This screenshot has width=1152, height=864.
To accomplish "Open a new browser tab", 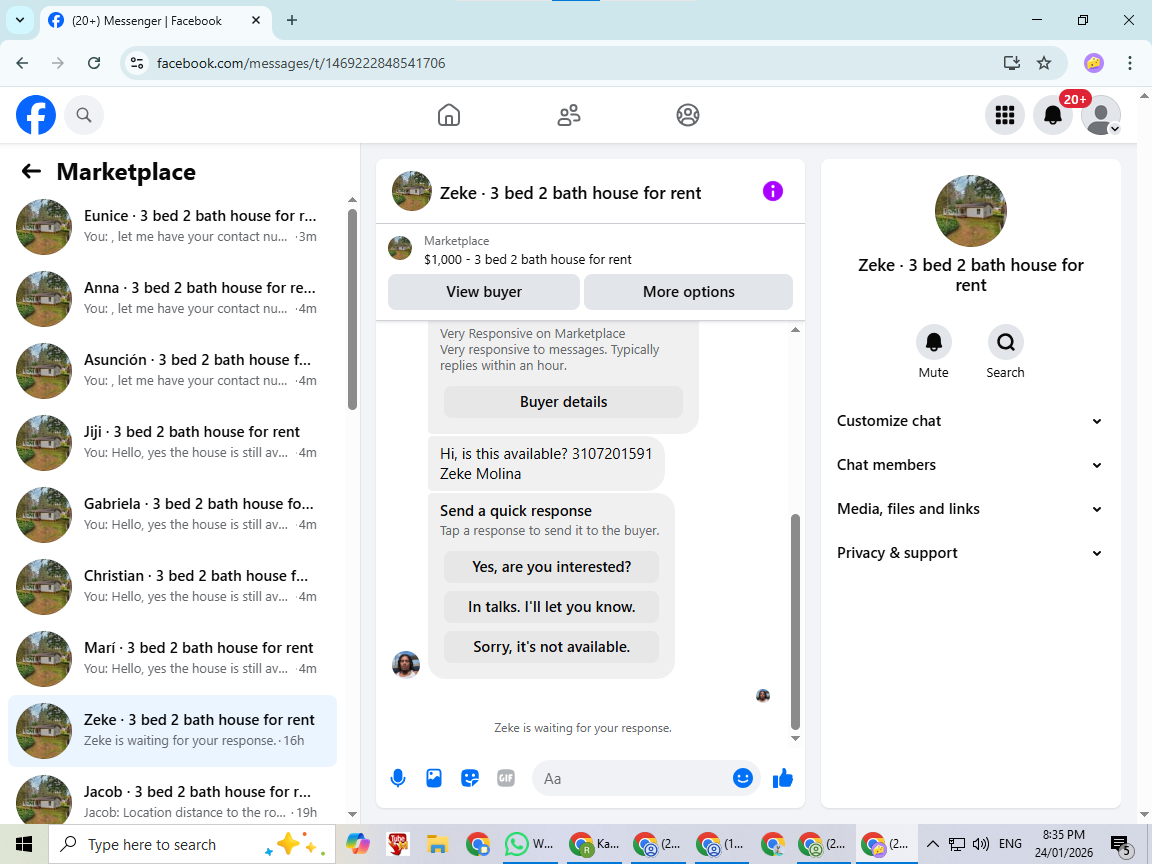I will coord(292,21).
